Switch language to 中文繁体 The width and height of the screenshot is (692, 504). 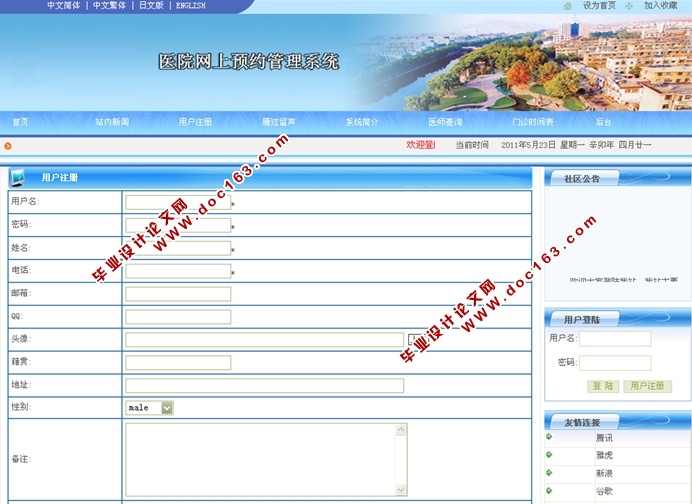[109, 6]
